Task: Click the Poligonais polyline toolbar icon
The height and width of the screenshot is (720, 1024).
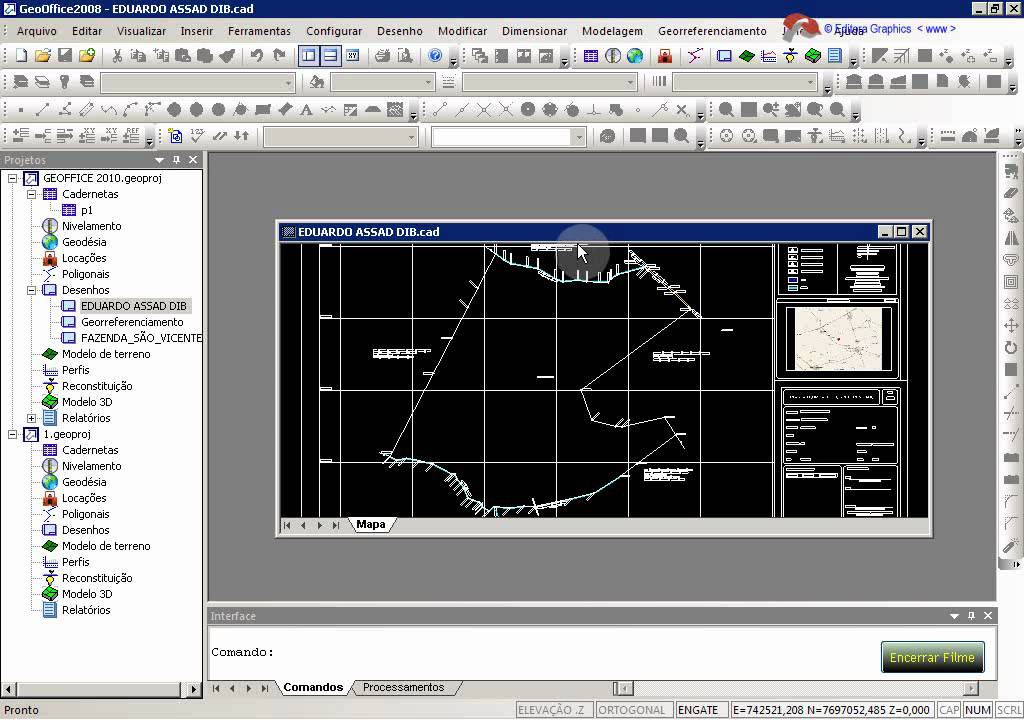Action: pyautogui.click(x=696, y=56)
